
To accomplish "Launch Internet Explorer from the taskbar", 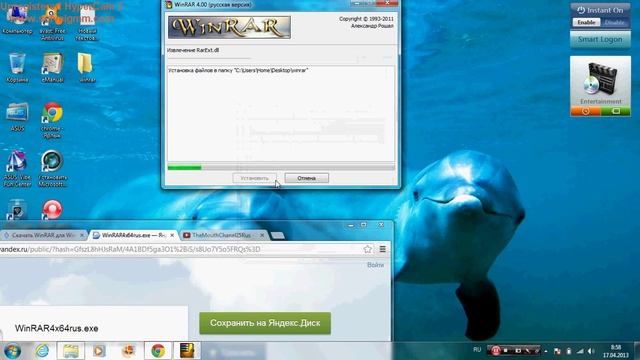I will (x=42, y=351).
